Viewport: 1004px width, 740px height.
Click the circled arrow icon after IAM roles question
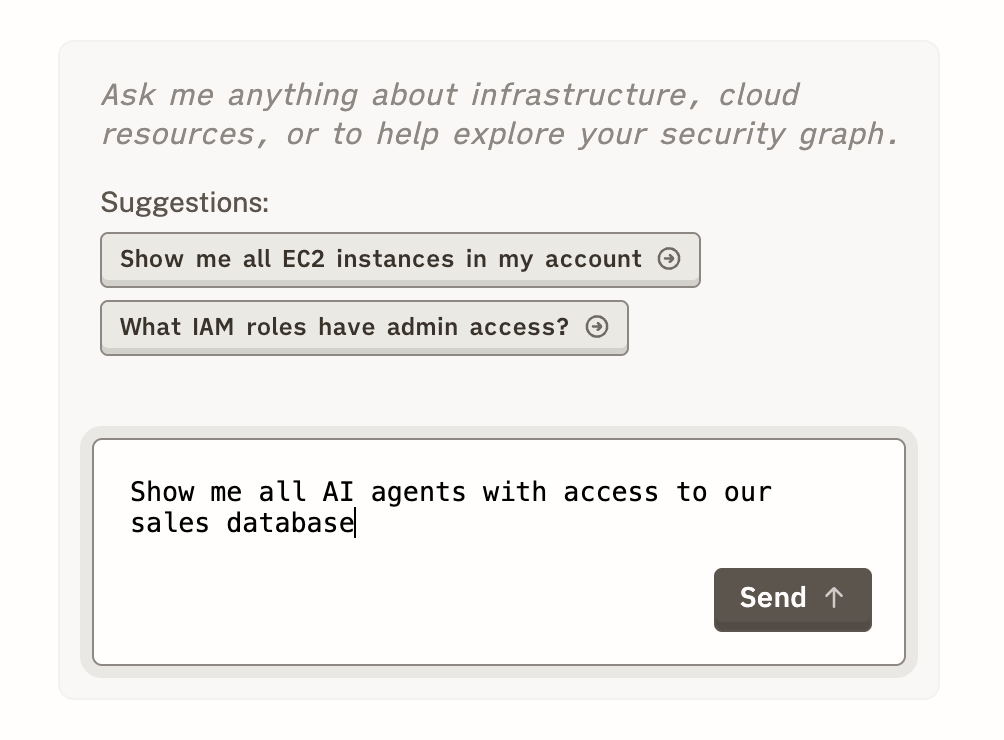(x=597, y=327)
